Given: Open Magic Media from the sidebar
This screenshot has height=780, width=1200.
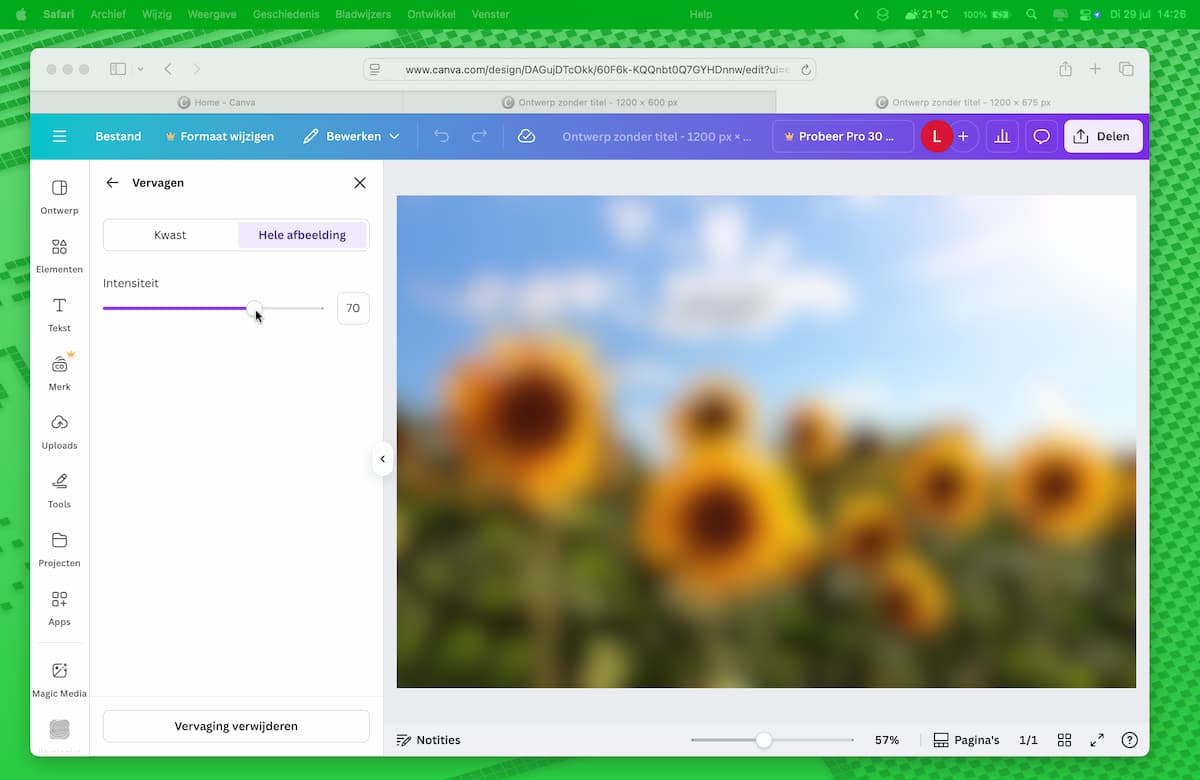Looking at the screenshot, I should pyautogui.click(x=59, y=678).
